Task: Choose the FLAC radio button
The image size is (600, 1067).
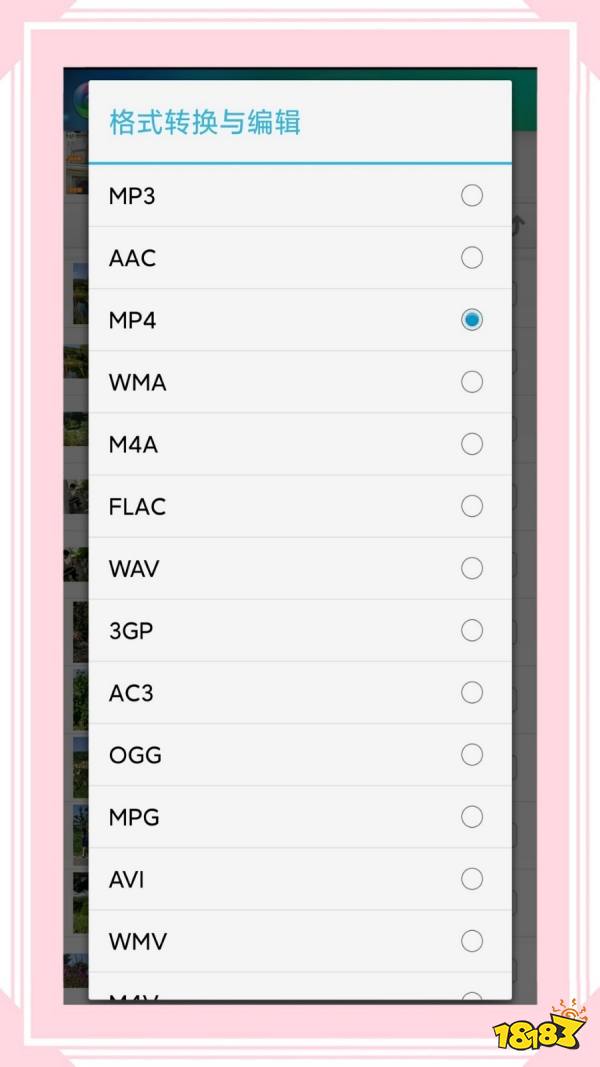Action: coord(472,507)
